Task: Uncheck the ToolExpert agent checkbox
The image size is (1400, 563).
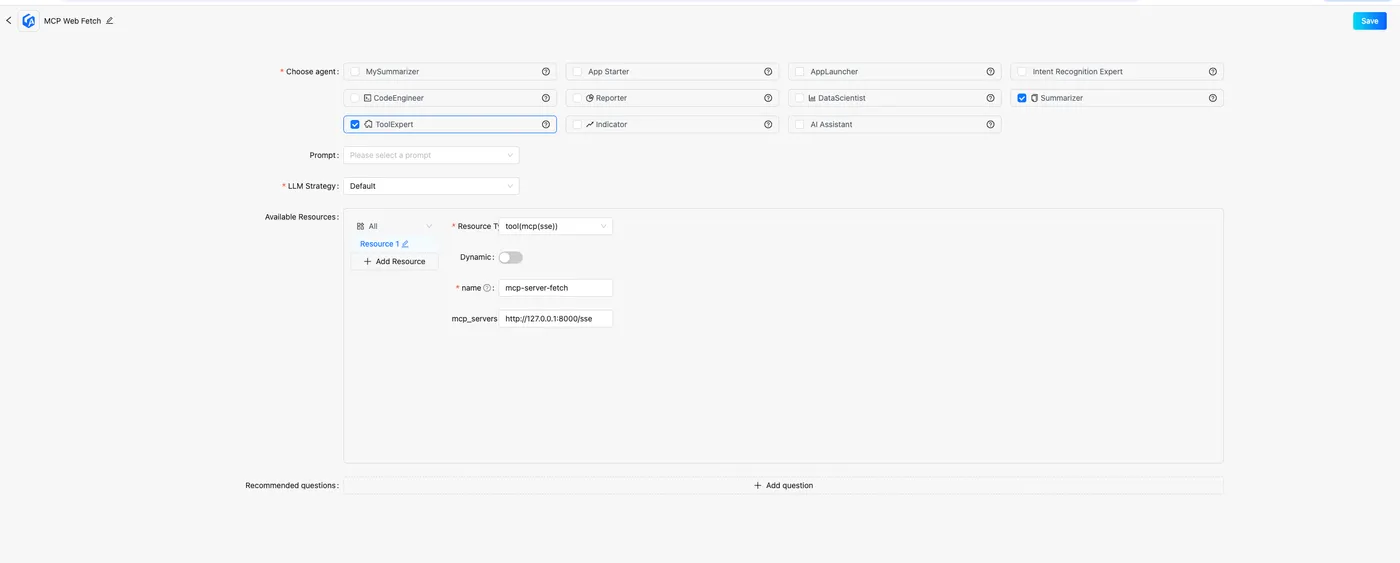Action: (x=355, y=125)
